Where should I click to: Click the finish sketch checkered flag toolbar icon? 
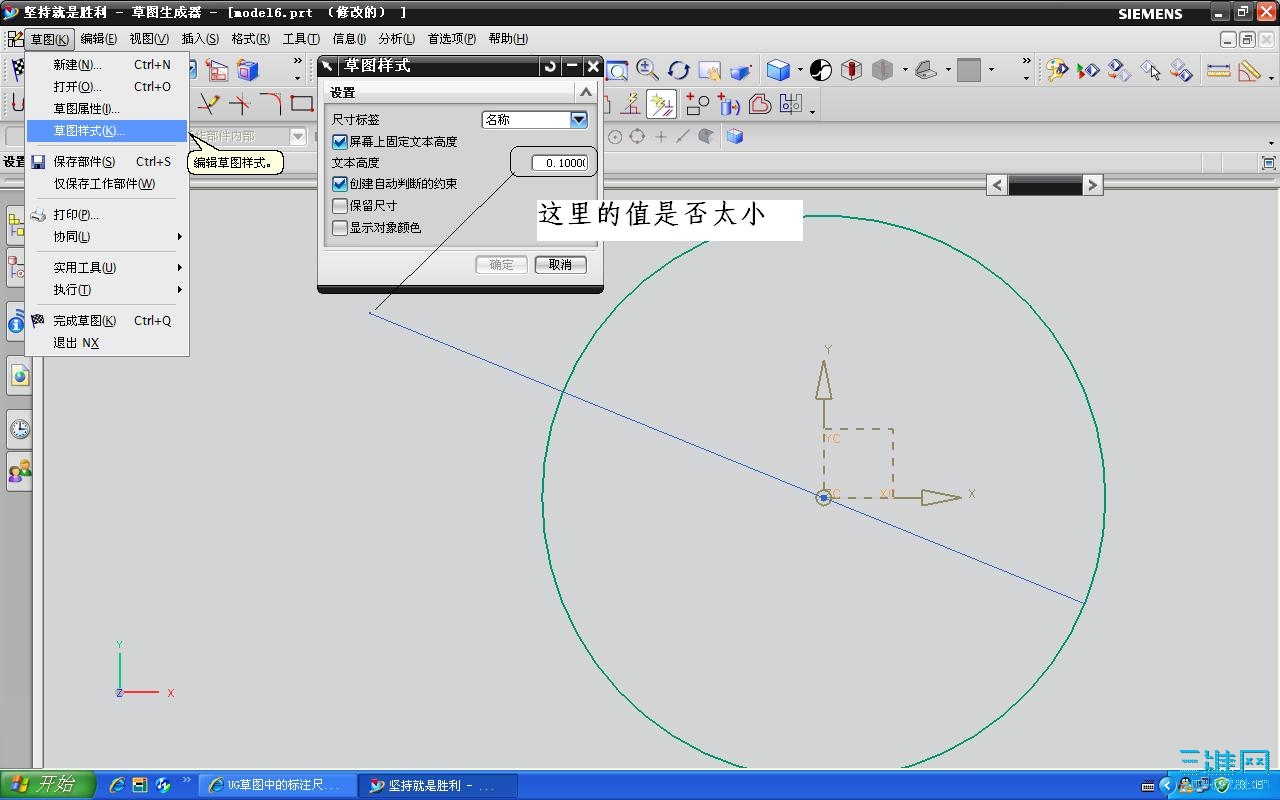pos(18,69)
